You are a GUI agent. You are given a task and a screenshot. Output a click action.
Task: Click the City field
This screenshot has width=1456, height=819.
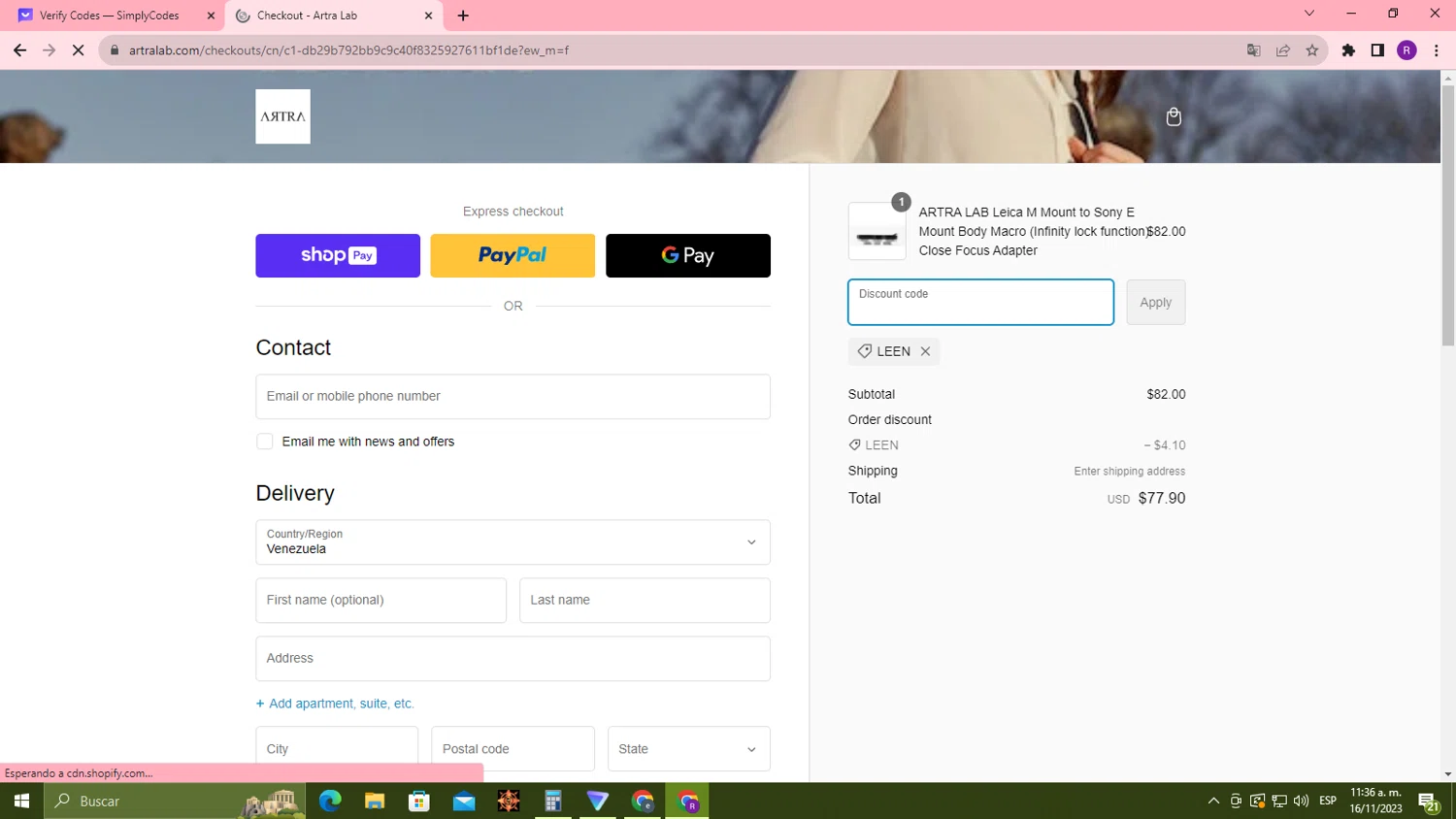click(337, 749)
